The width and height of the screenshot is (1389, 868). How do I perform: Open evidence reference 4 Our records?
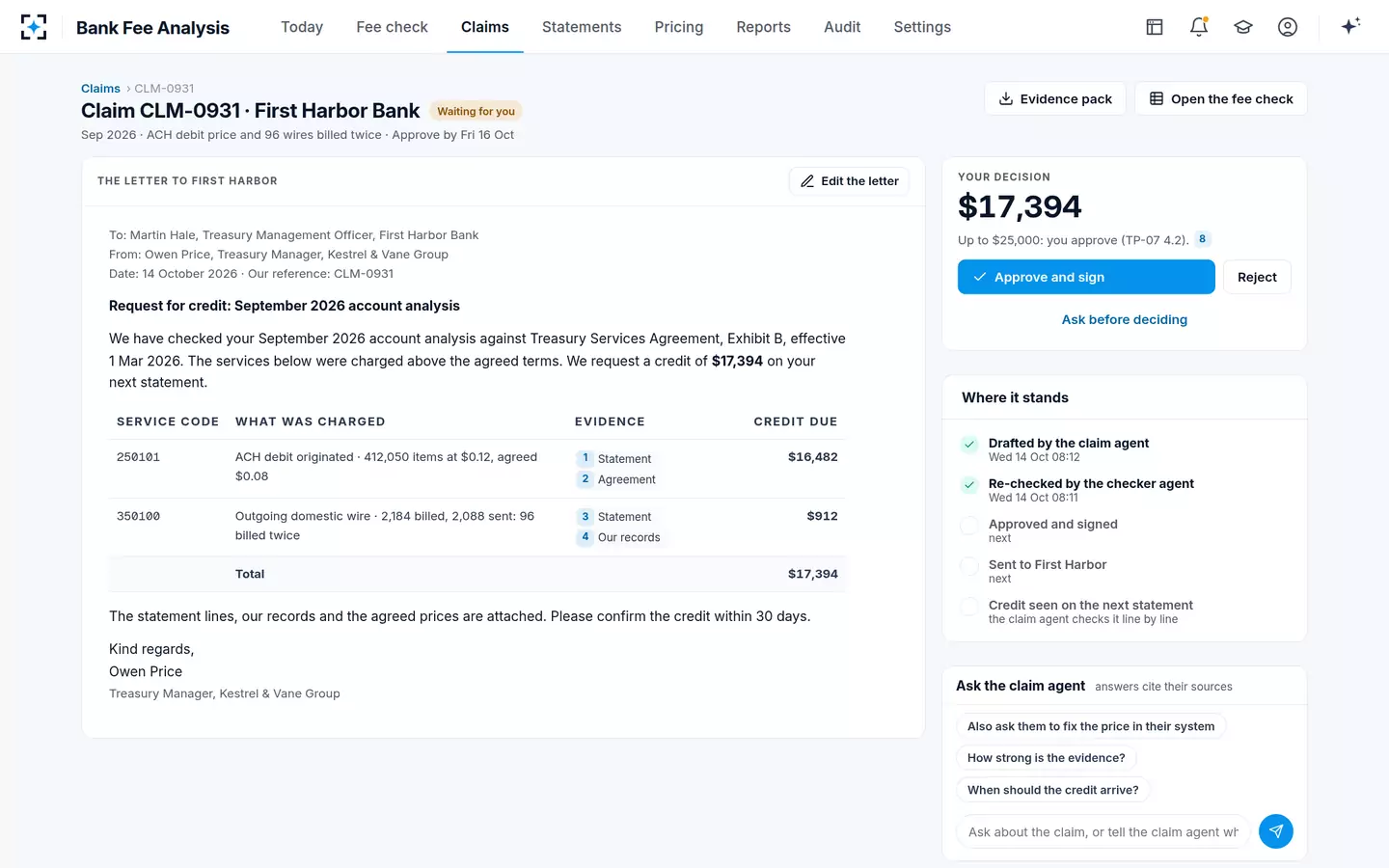tap(619, 537)
